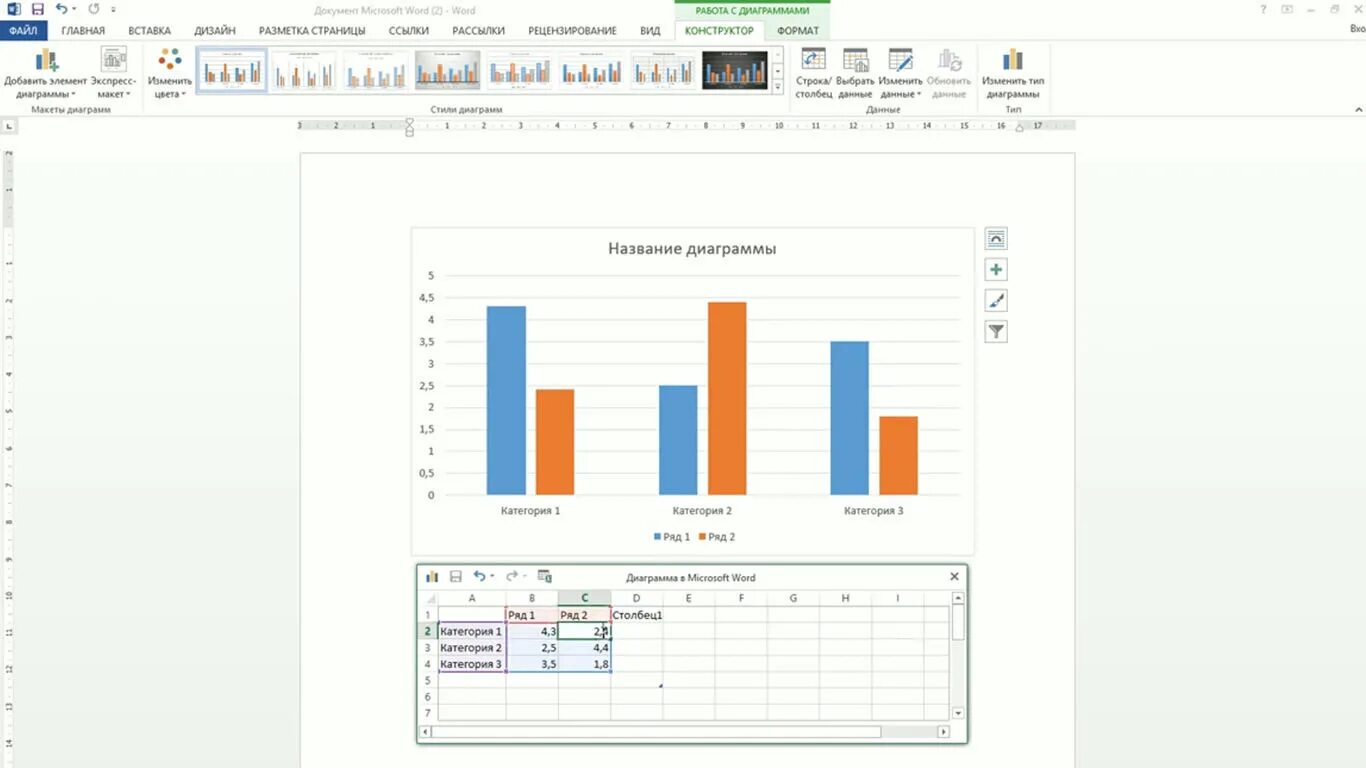Viewport: 1366px width, 768px height.
Task: Open the Chart Styles brush button
Action: (x=996, y=301)
